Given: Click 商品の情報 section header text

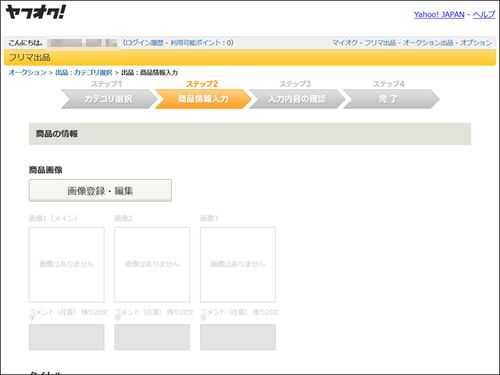Looking at the screenshot, I should click(57, 134).
